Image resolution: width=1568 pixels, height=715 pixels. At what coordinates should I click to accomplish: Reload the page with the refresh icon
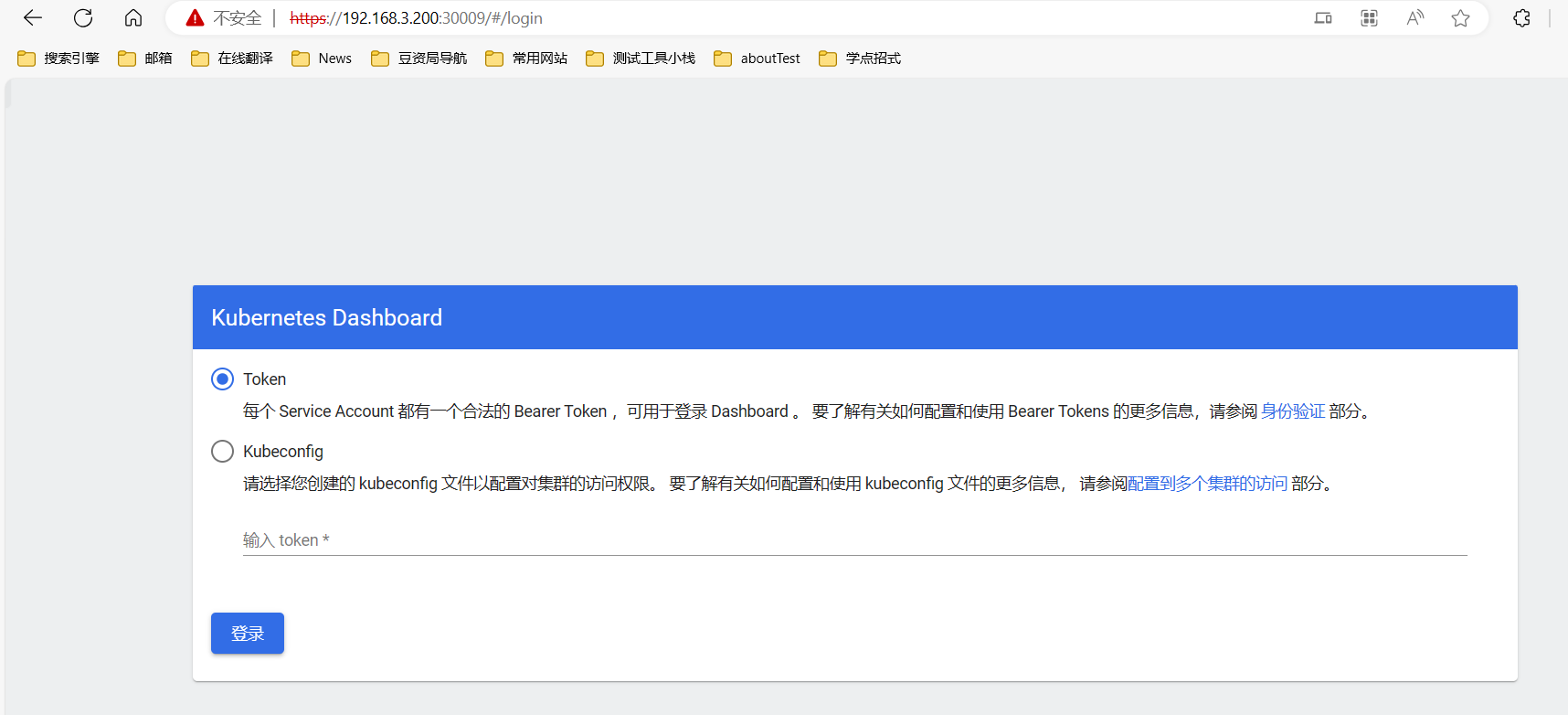[x=83, y=18]
